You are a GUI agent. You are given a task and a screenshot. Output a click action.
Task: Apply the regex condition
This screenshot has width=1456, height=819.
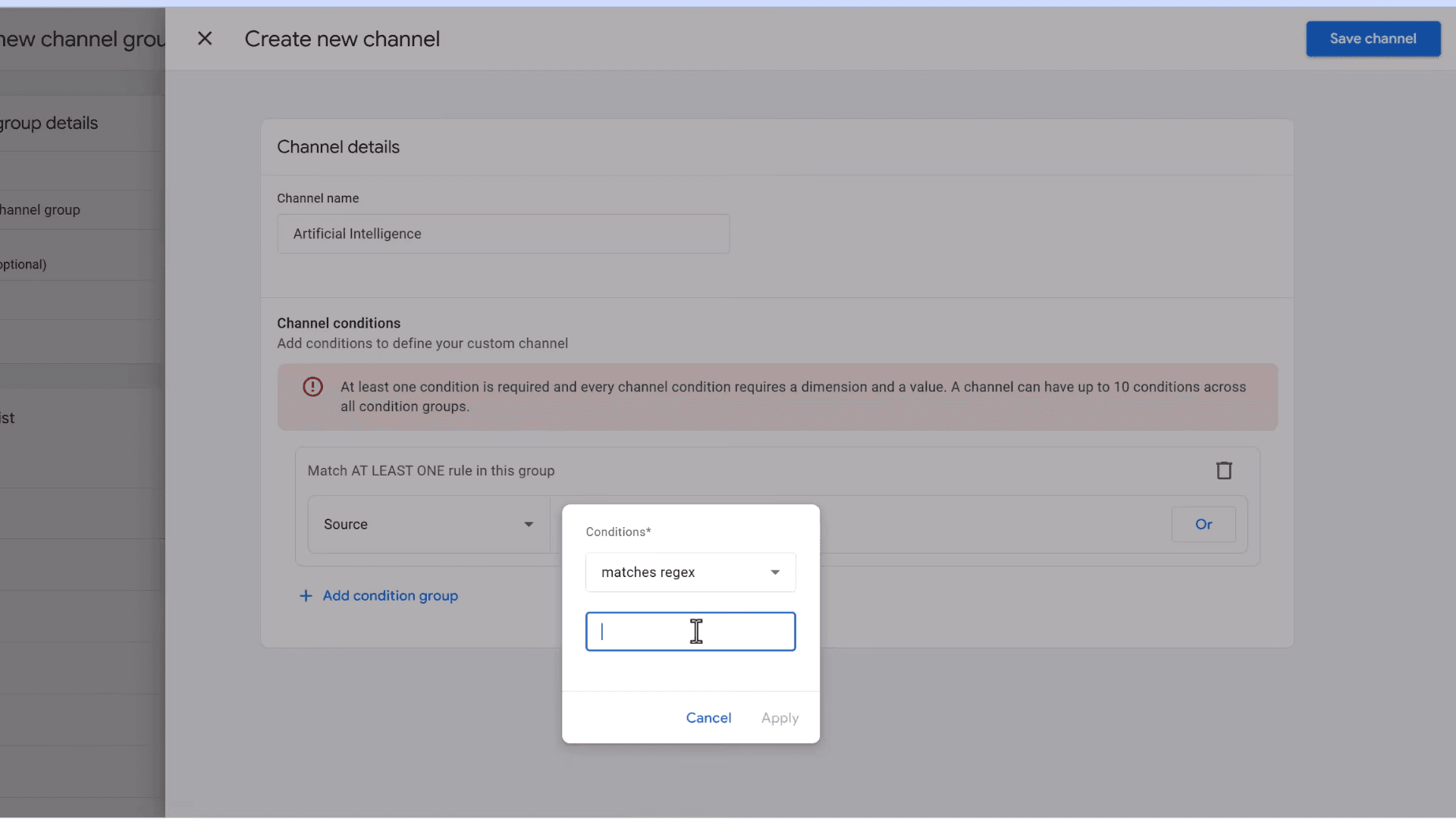click(x=780, y=717)
